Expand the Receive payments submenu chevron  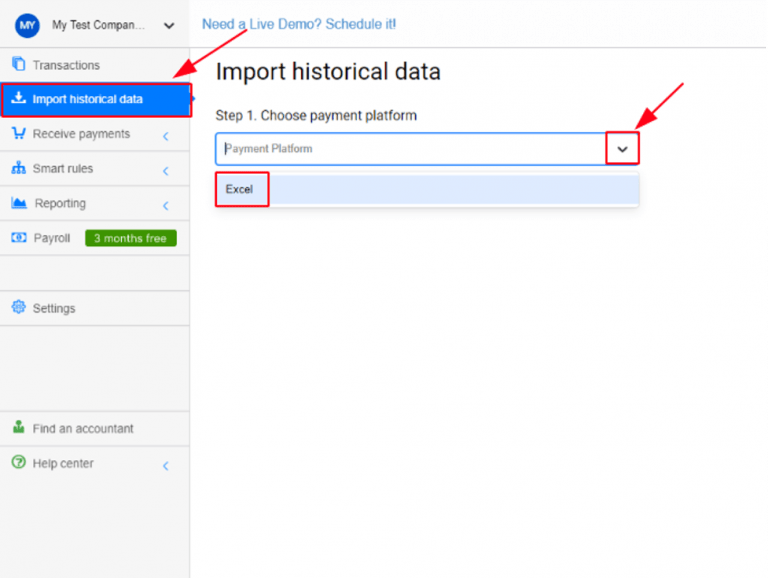[166, 136]
